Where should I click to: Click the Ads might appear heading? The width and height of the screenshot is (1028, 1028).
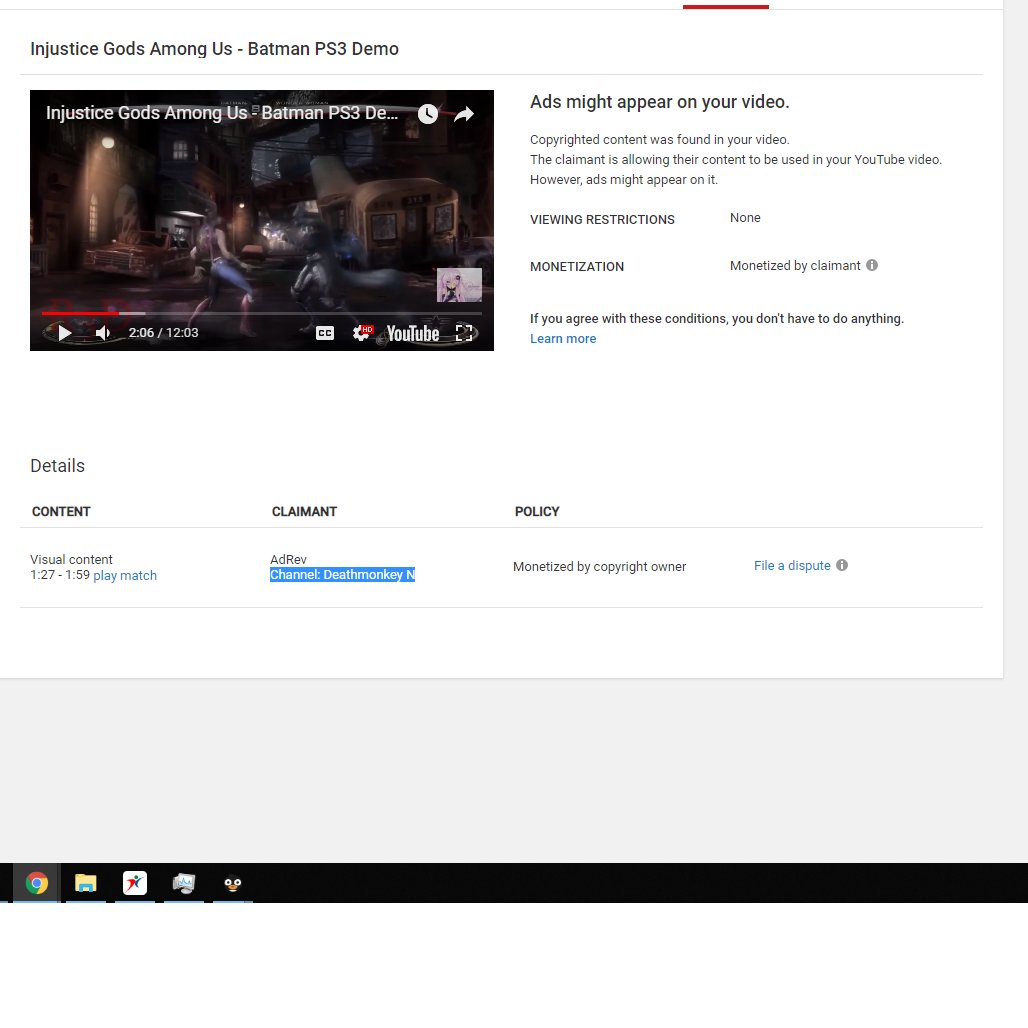[660, 102]
